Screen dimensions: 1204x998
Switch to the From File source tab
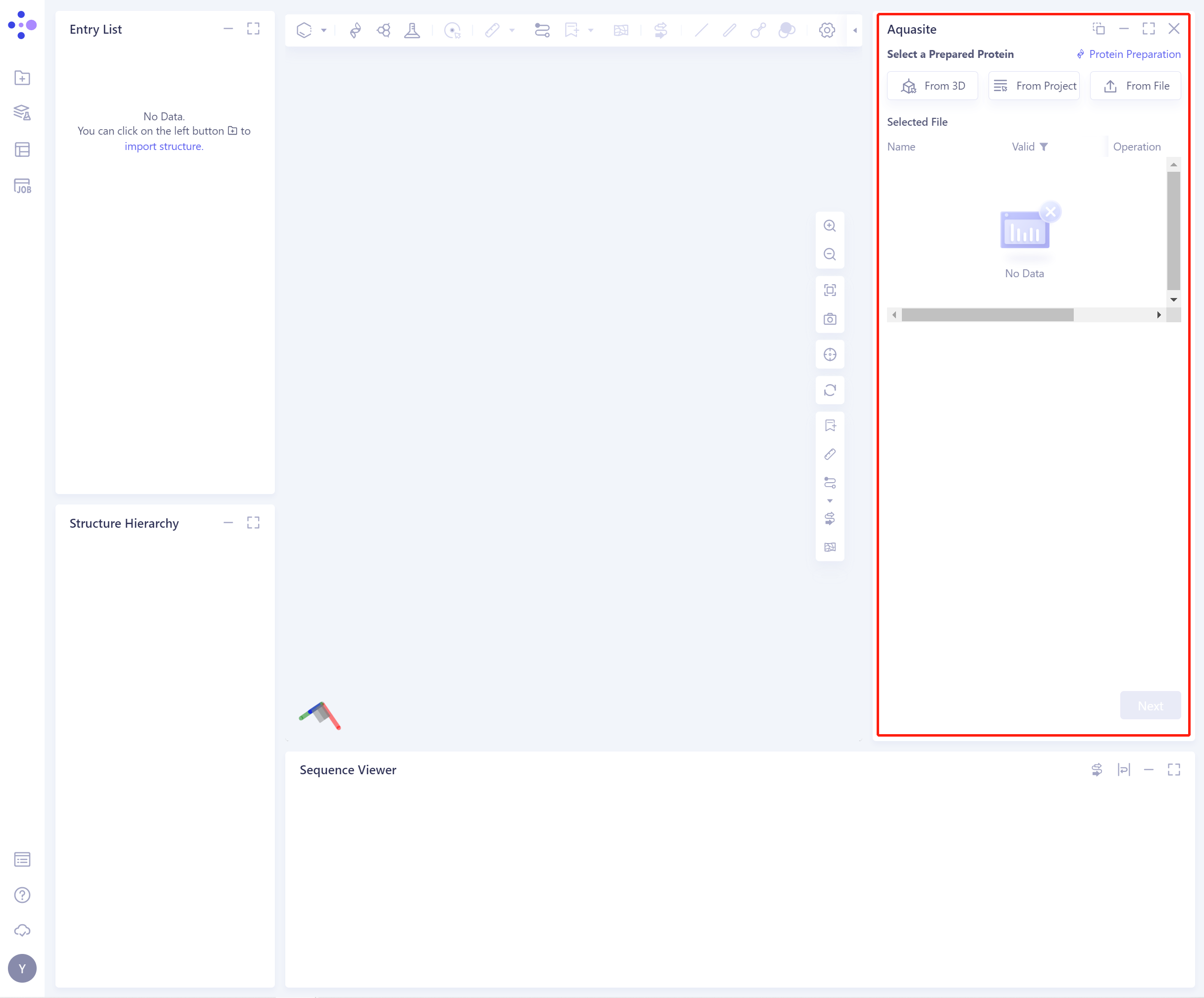pos(1135,85)
